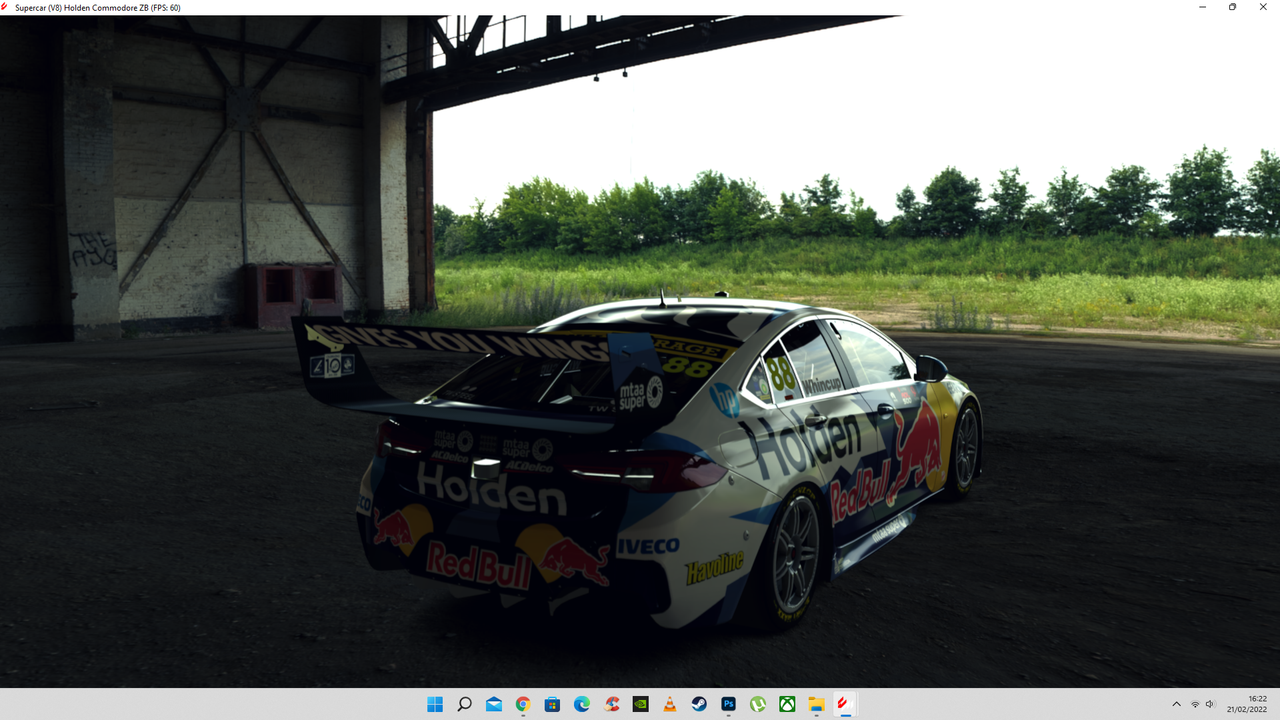Open the Mail app

tap(495, 704)
